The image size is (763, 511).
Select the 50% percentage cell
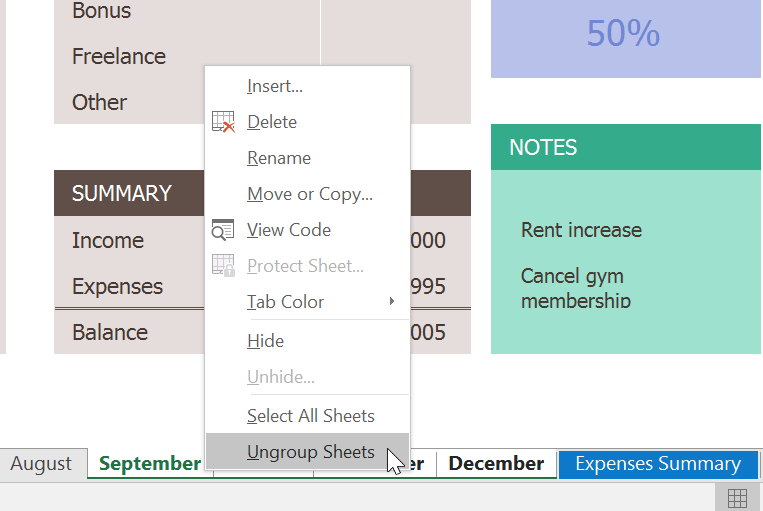(x=624, y=34)
